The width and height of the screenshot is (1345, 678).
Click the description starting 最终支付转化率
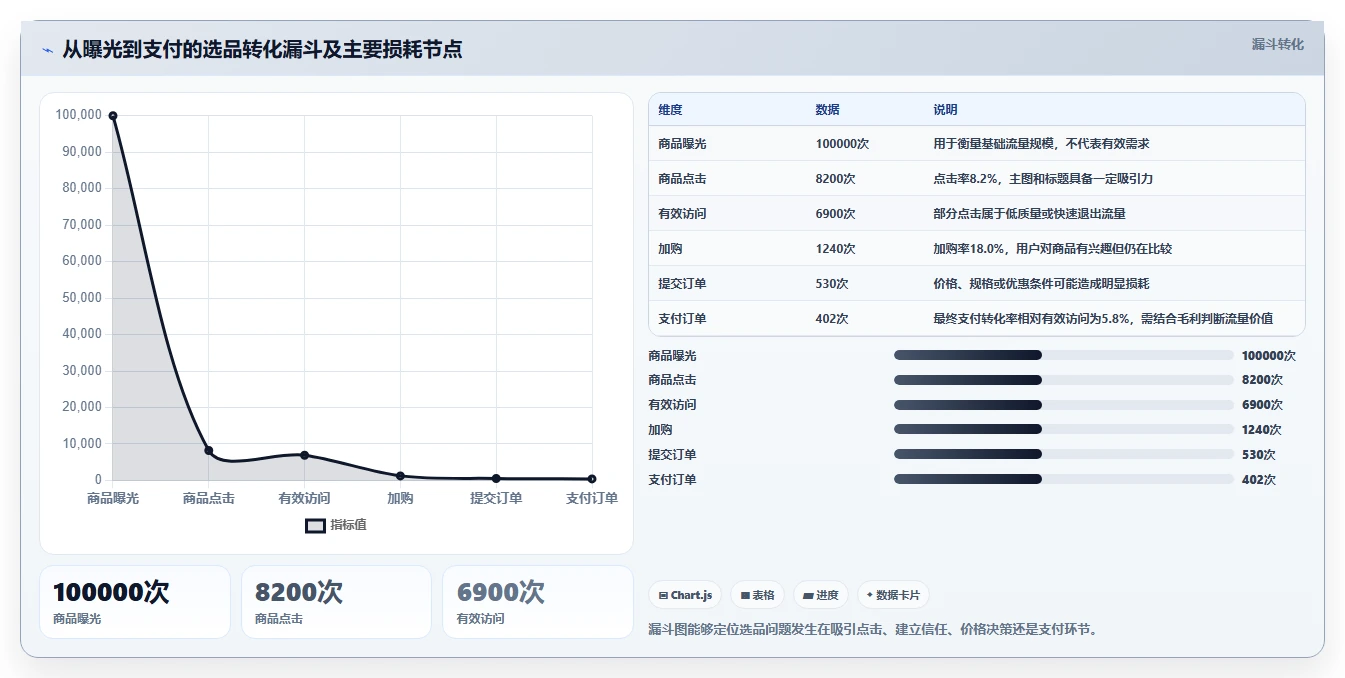pos(1103,319)
